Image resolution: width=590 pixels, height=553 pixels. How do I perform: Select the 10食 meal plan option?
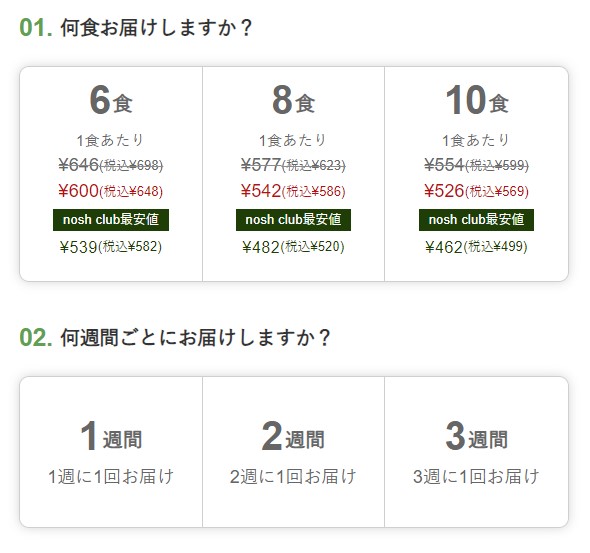476,174
